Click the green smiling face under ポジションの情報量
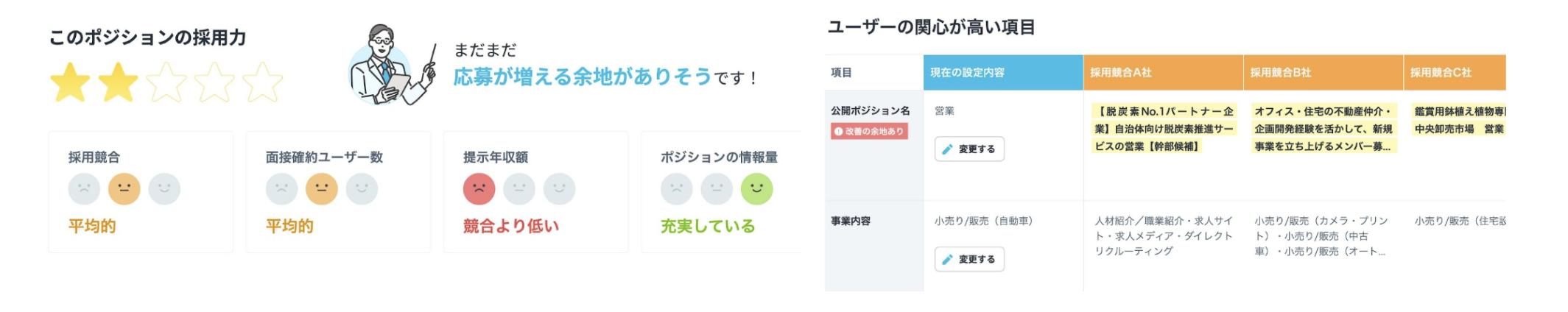 tap(756, 189)
